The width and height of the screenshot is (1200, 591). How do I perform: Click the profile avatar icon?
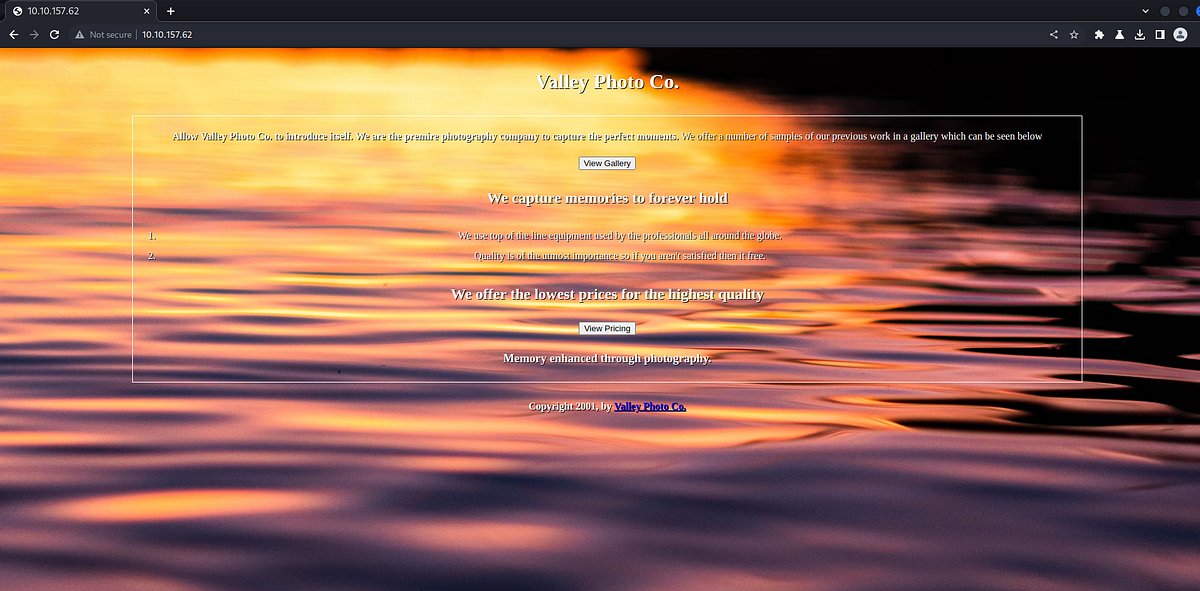[1181, 33]
